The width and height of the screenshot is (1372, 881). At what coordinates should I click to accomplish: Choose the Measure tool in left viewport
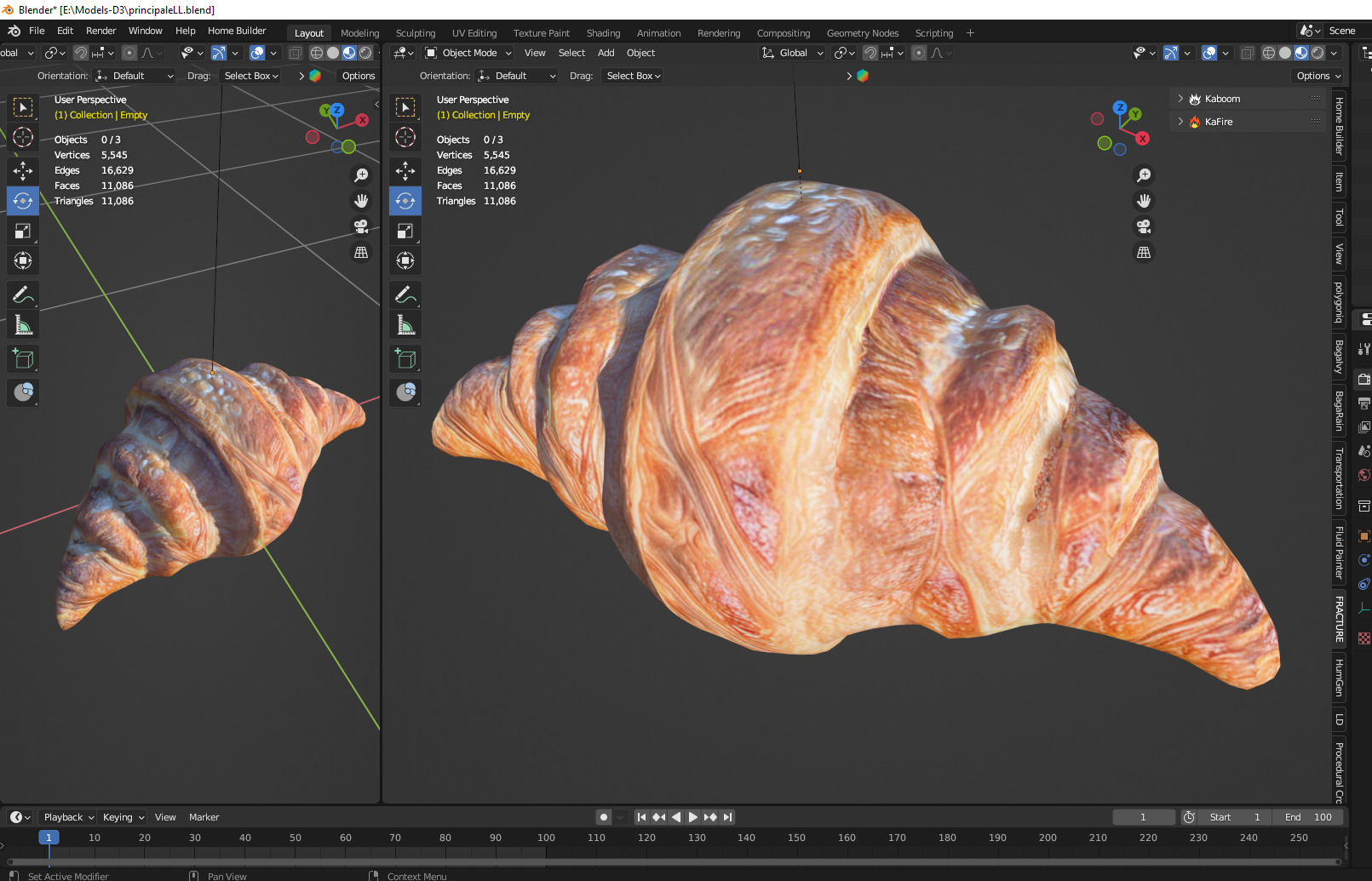(23, 324)
